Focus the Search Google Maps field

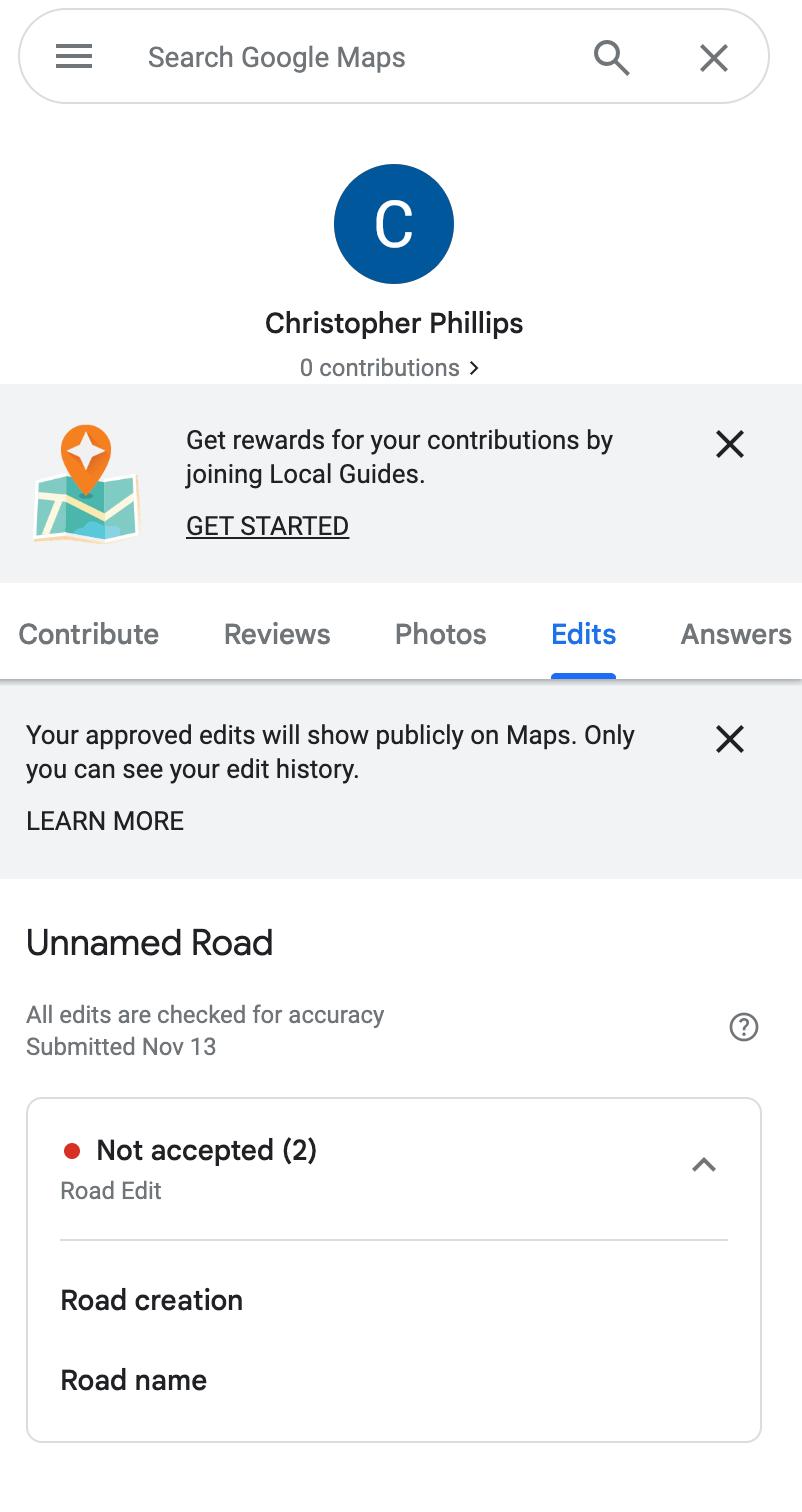350,58
